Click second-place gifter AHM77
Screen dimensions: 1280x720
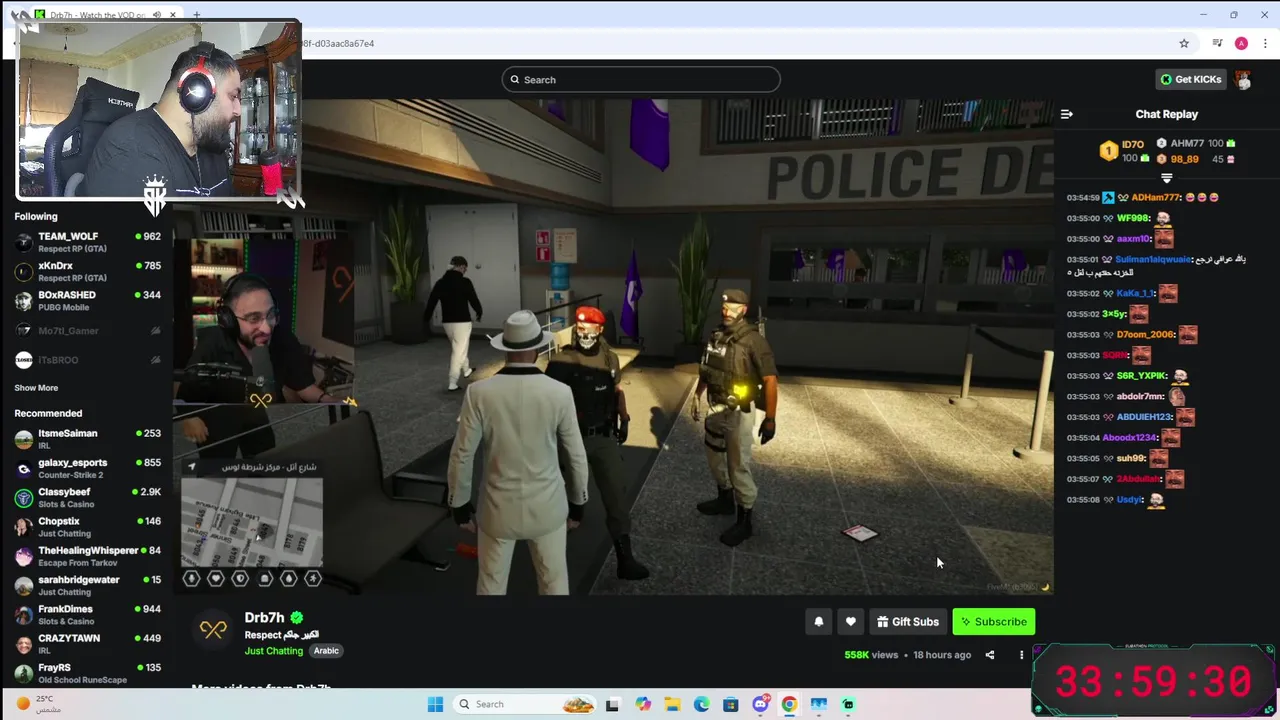[x=1187, y=144]
